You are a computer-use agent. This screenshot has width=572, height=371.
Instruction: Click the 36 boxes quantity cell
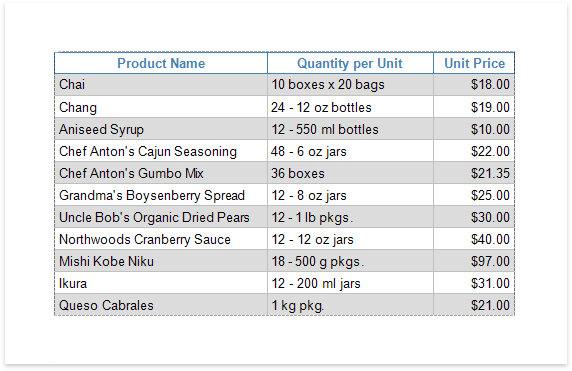pyautogui.click(x=350, y=173)
